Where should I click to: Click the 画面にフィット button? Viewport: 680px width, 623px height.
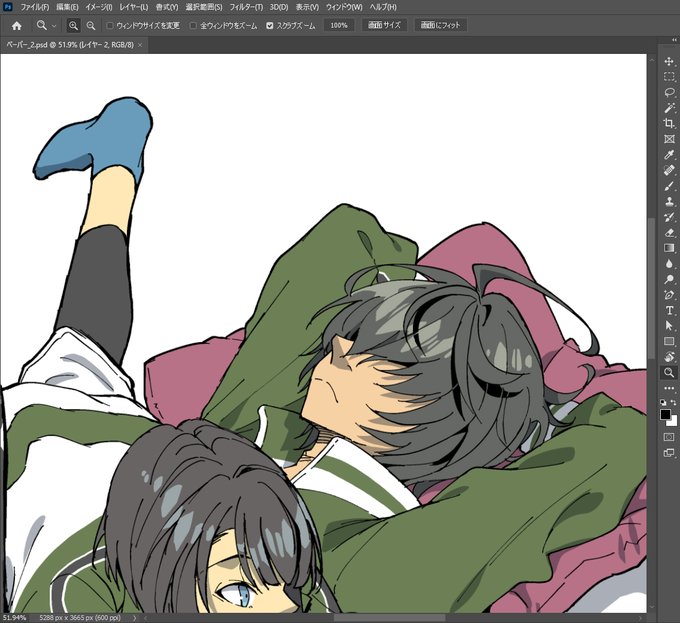[x=440, y=25]
